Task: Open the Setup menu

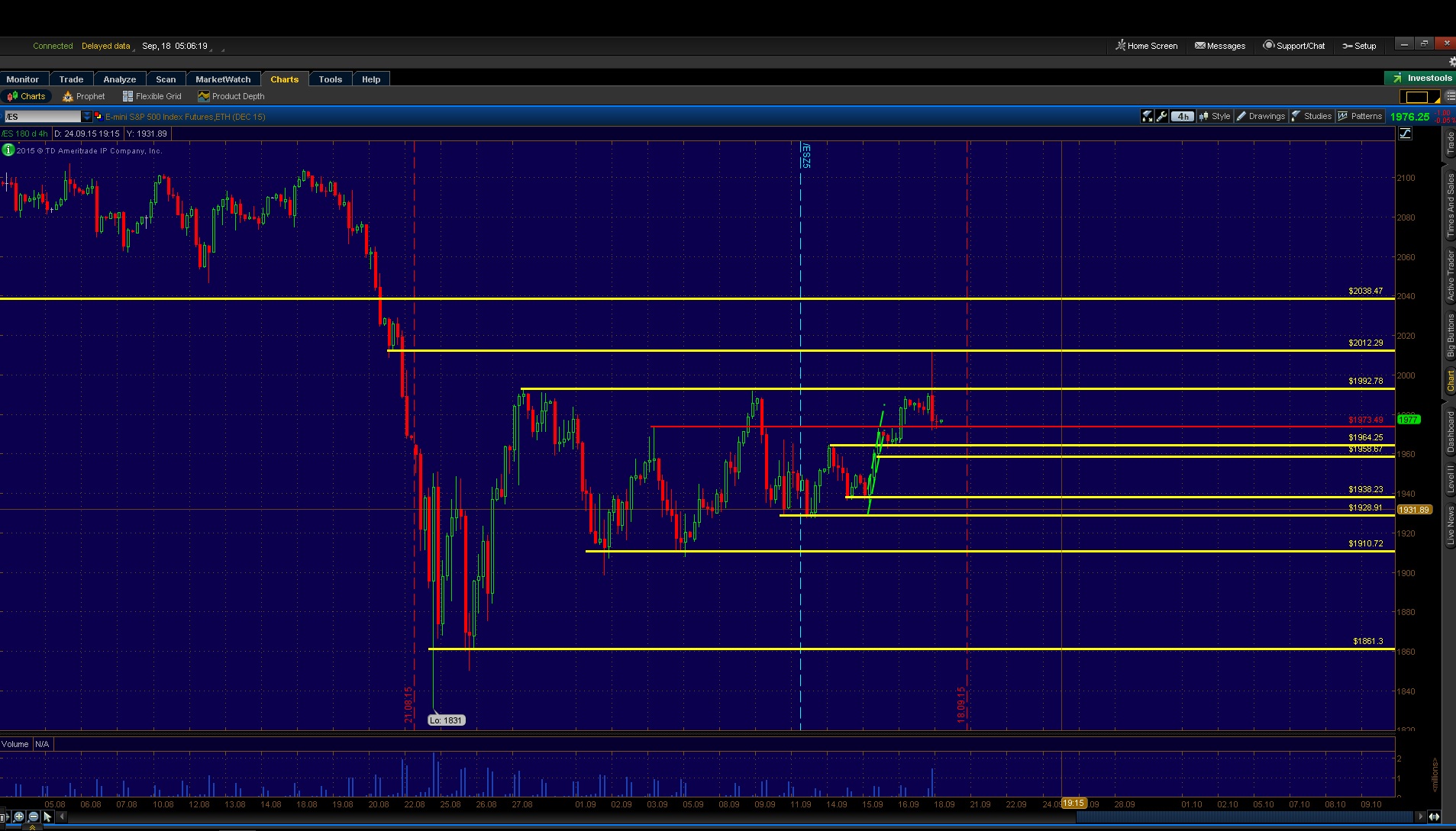Action: pyautogui.click(x=1360, y=46)
